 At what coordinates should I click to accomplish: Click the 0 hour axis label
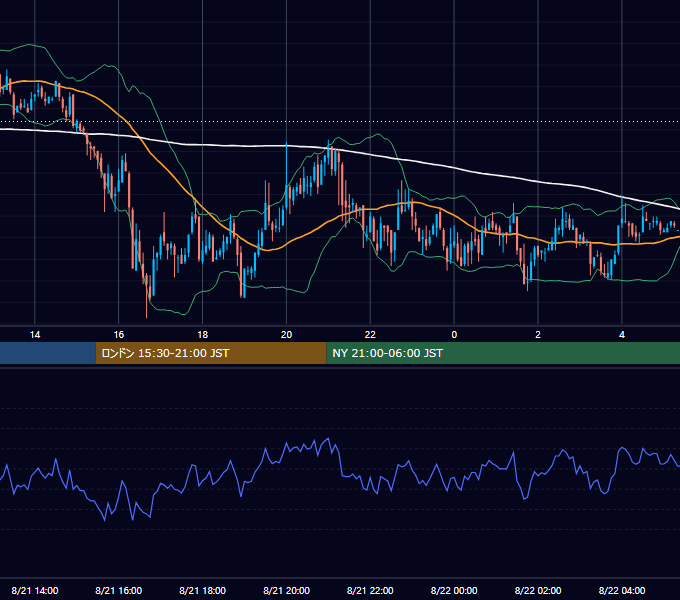454,335
